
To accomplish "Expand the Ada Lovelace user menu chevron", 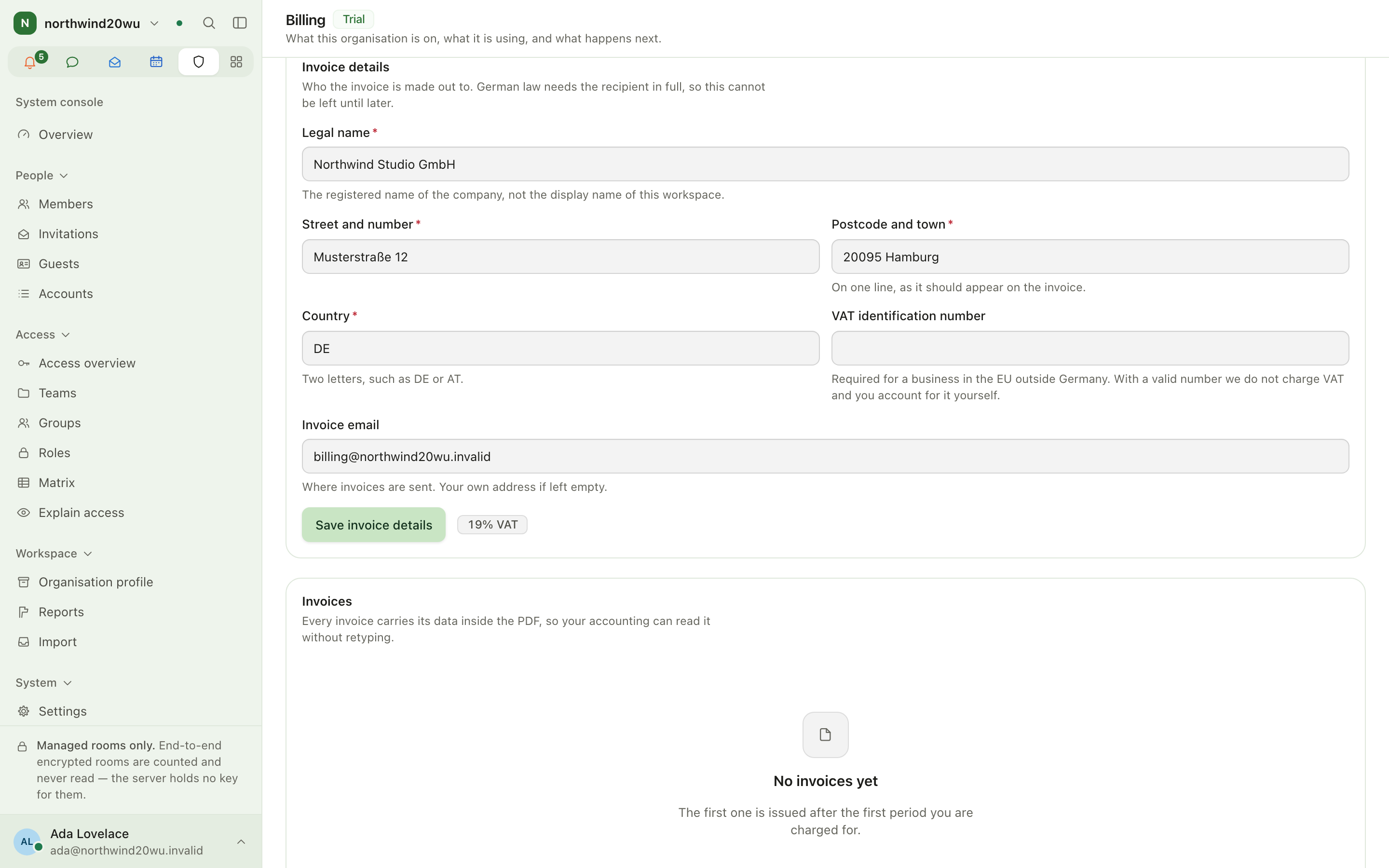I will 241,841.
